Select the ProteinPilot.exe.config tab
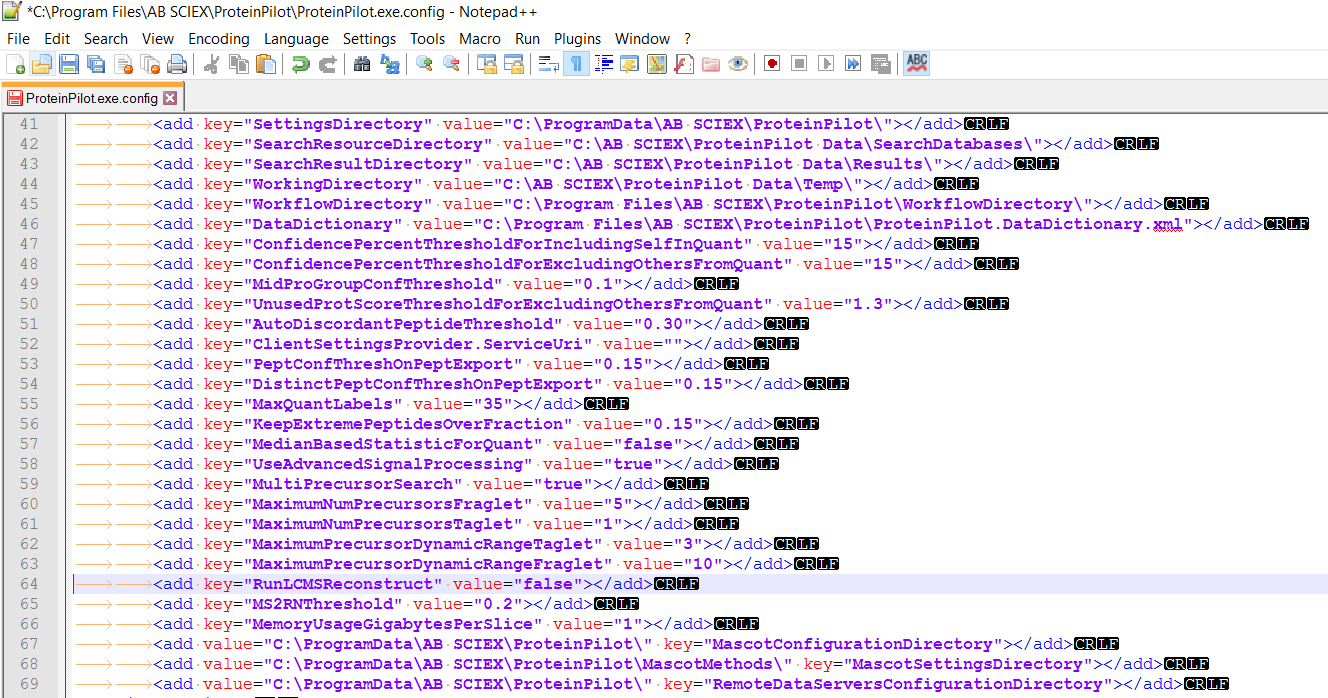This screenshot has width=1328, height=698. [x=92, y=98]
